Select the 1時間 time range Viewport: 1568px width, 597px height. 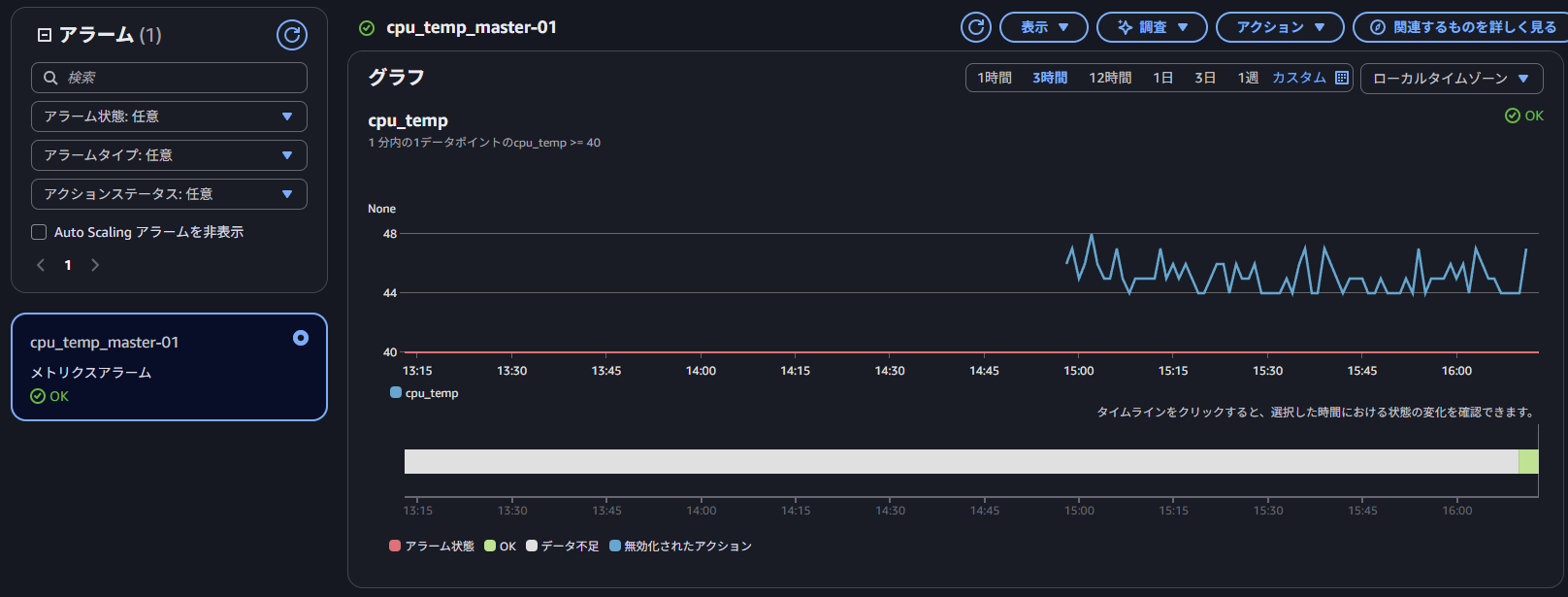click(x=995, y=78)
